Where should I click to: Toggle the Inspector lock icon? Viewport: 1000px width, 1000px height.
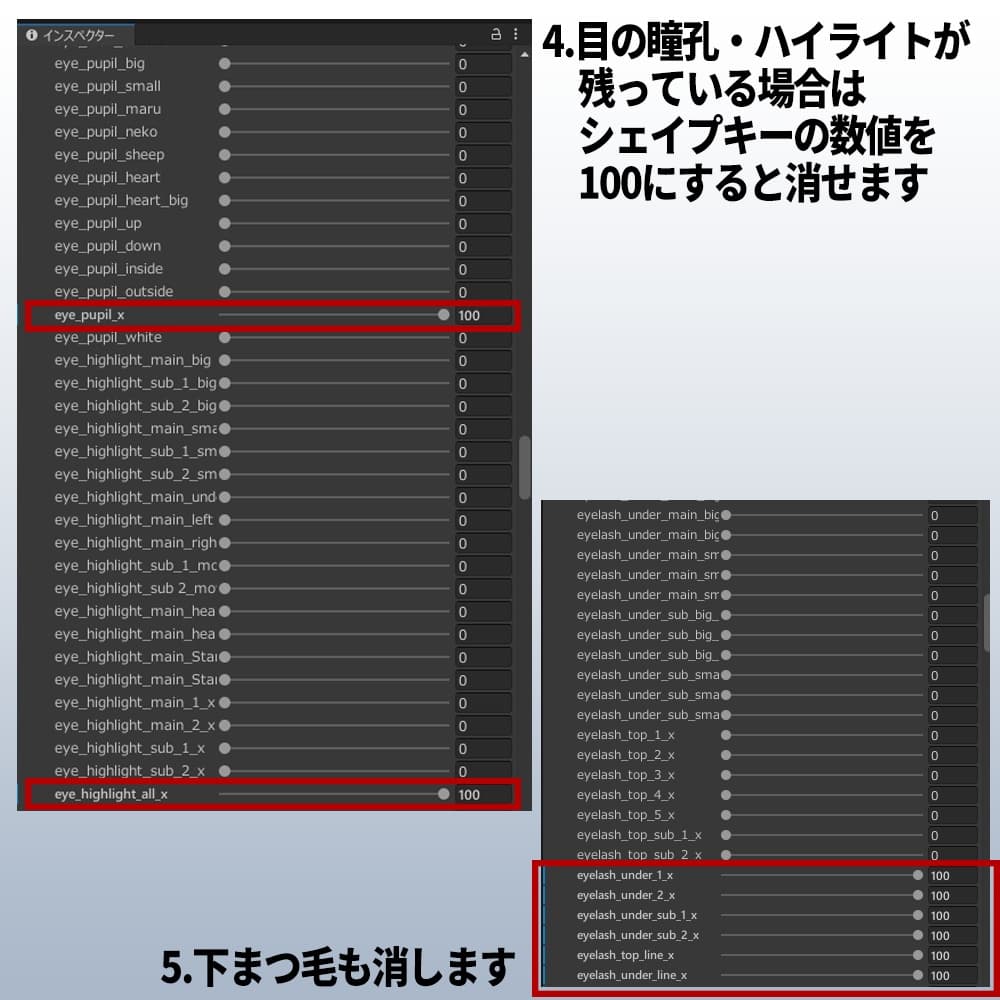[x=498, y=33]
